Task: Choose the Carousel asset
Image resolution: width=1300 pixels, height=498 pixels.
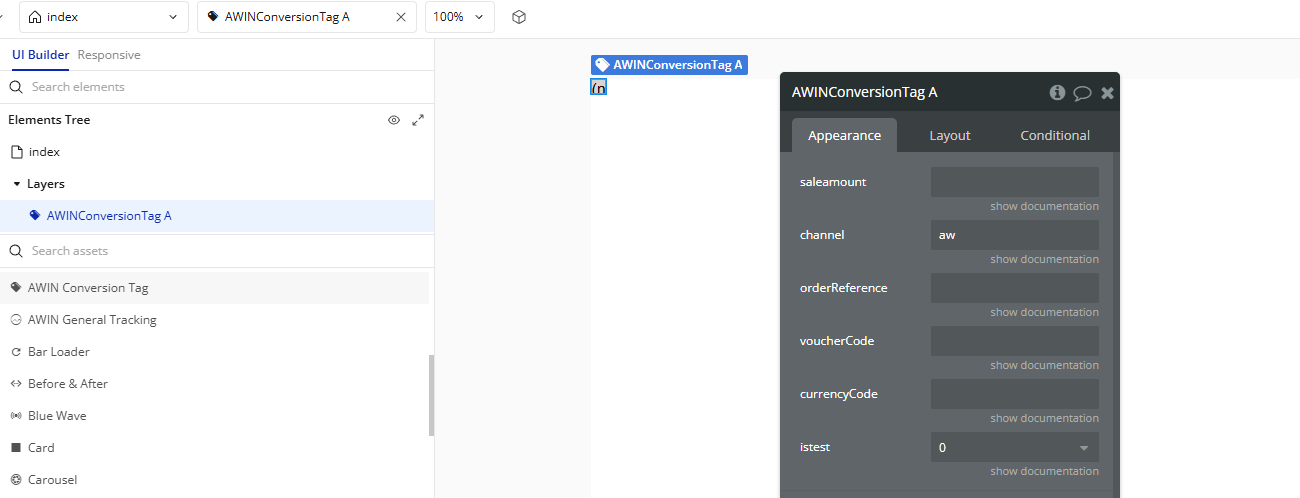Action: [x=214, y=480]
